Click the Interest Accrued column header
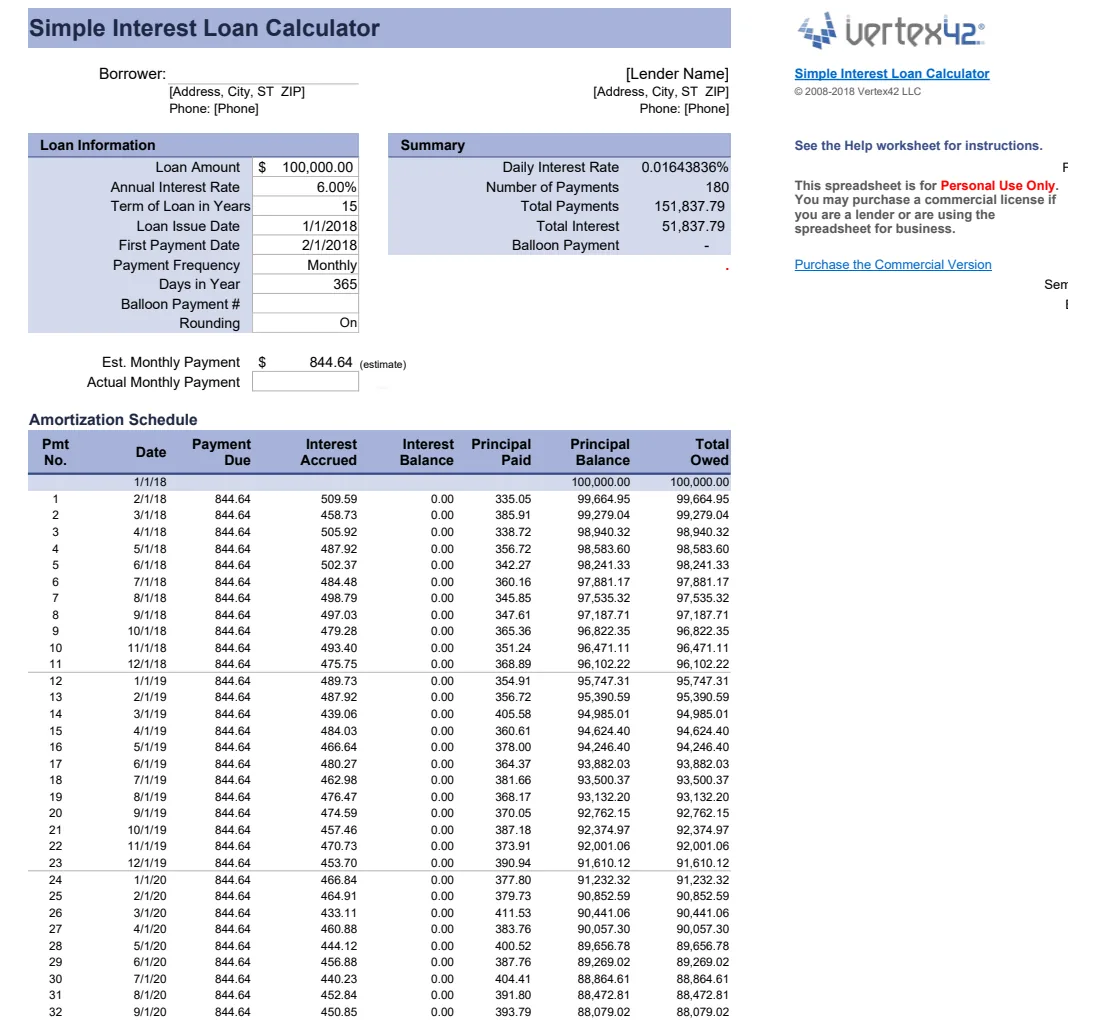 [329, 452]
